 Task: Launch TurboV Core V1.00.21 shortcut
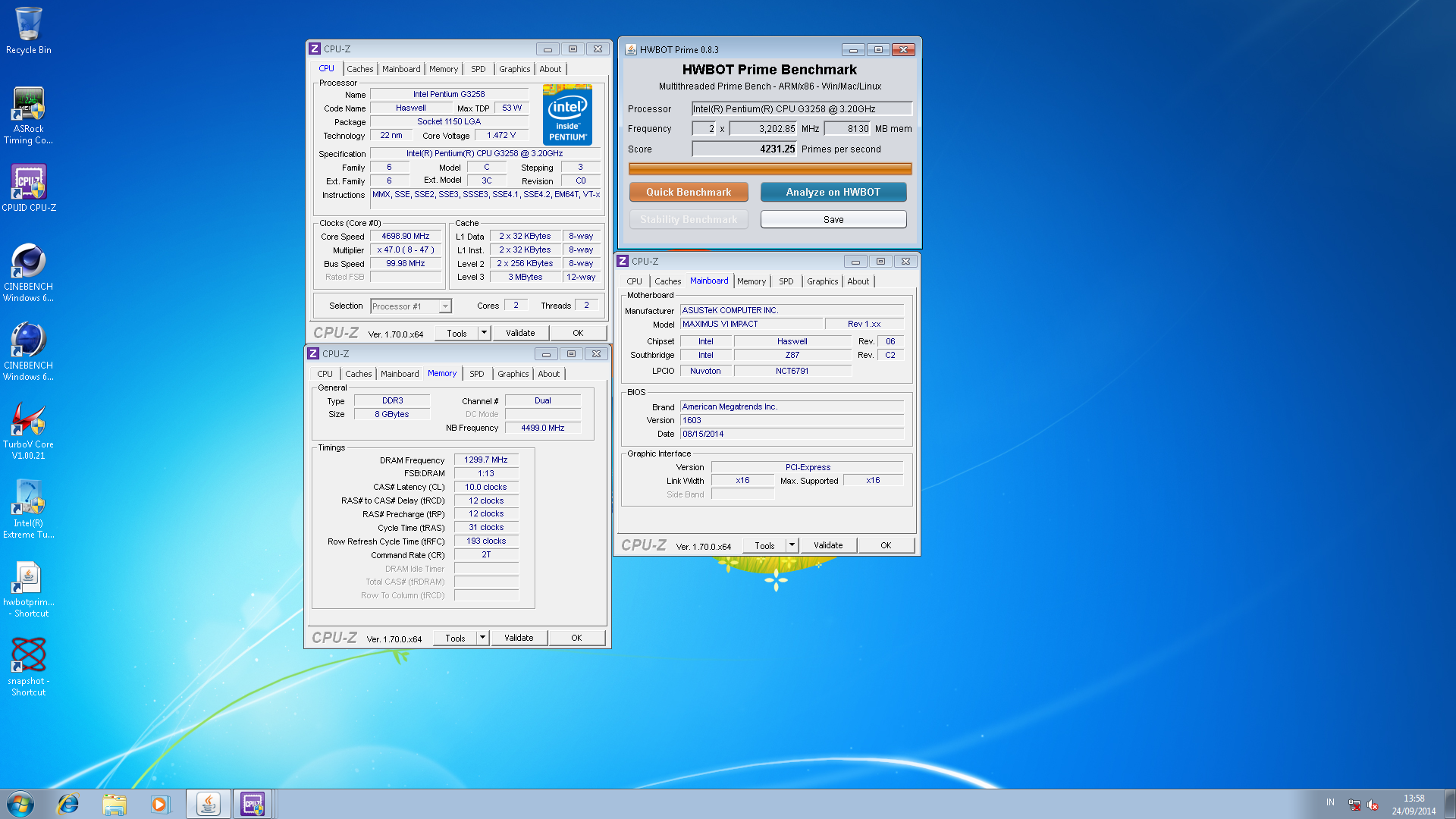[28, 431]
